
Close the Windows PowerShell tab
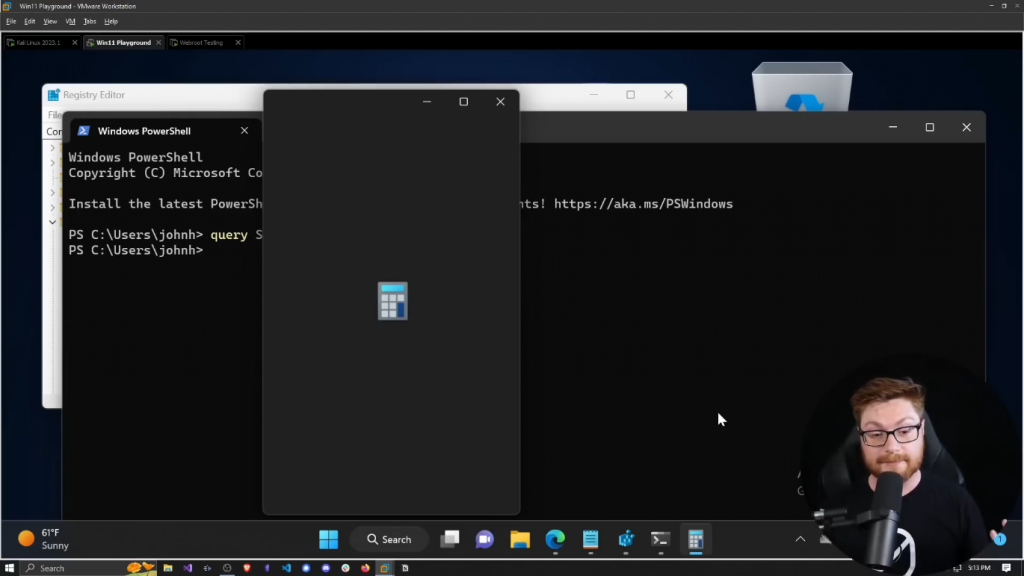pos(244,131)
